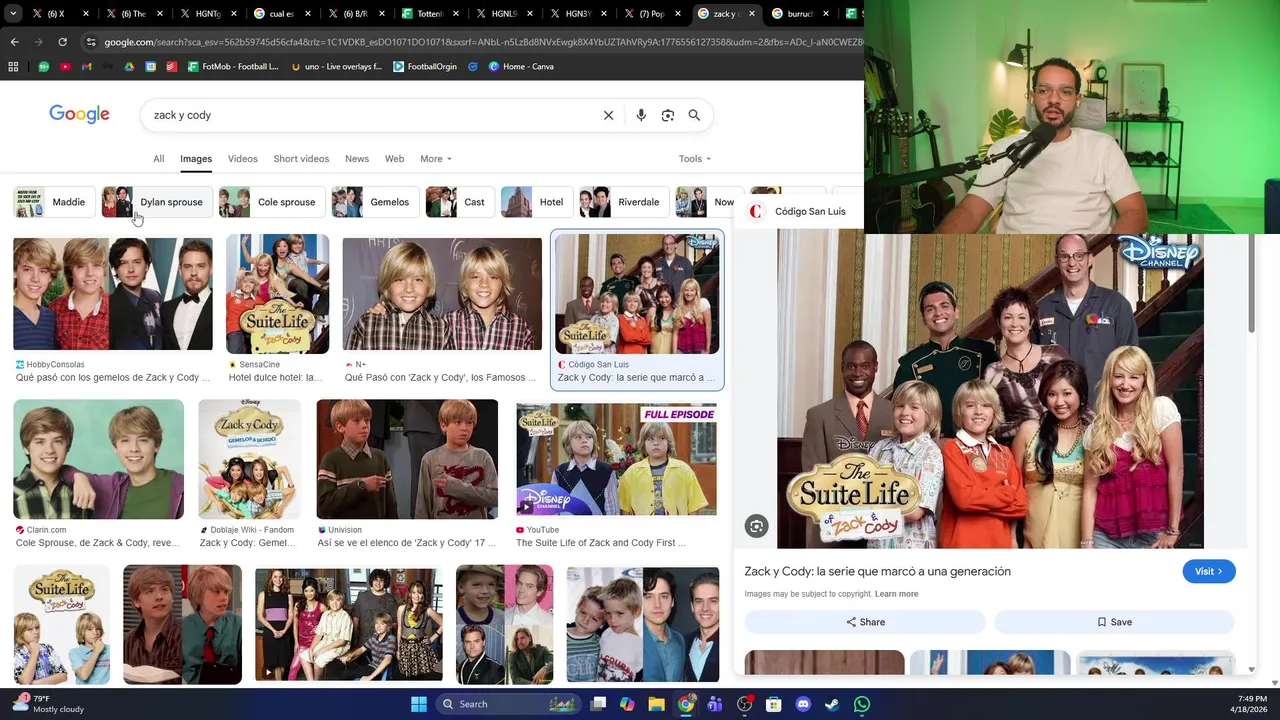Click the 'zack y cody' search field

[370, 115]
